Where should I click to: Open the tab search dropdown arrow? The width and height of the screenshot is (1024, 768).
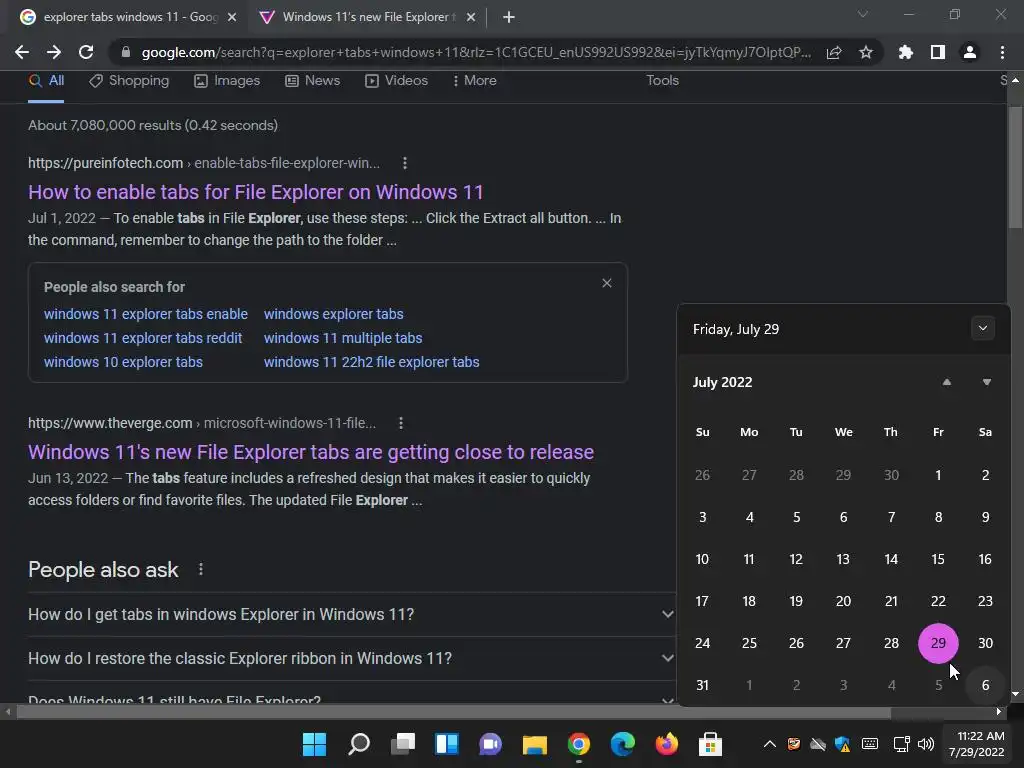click(x=863, y=14)
